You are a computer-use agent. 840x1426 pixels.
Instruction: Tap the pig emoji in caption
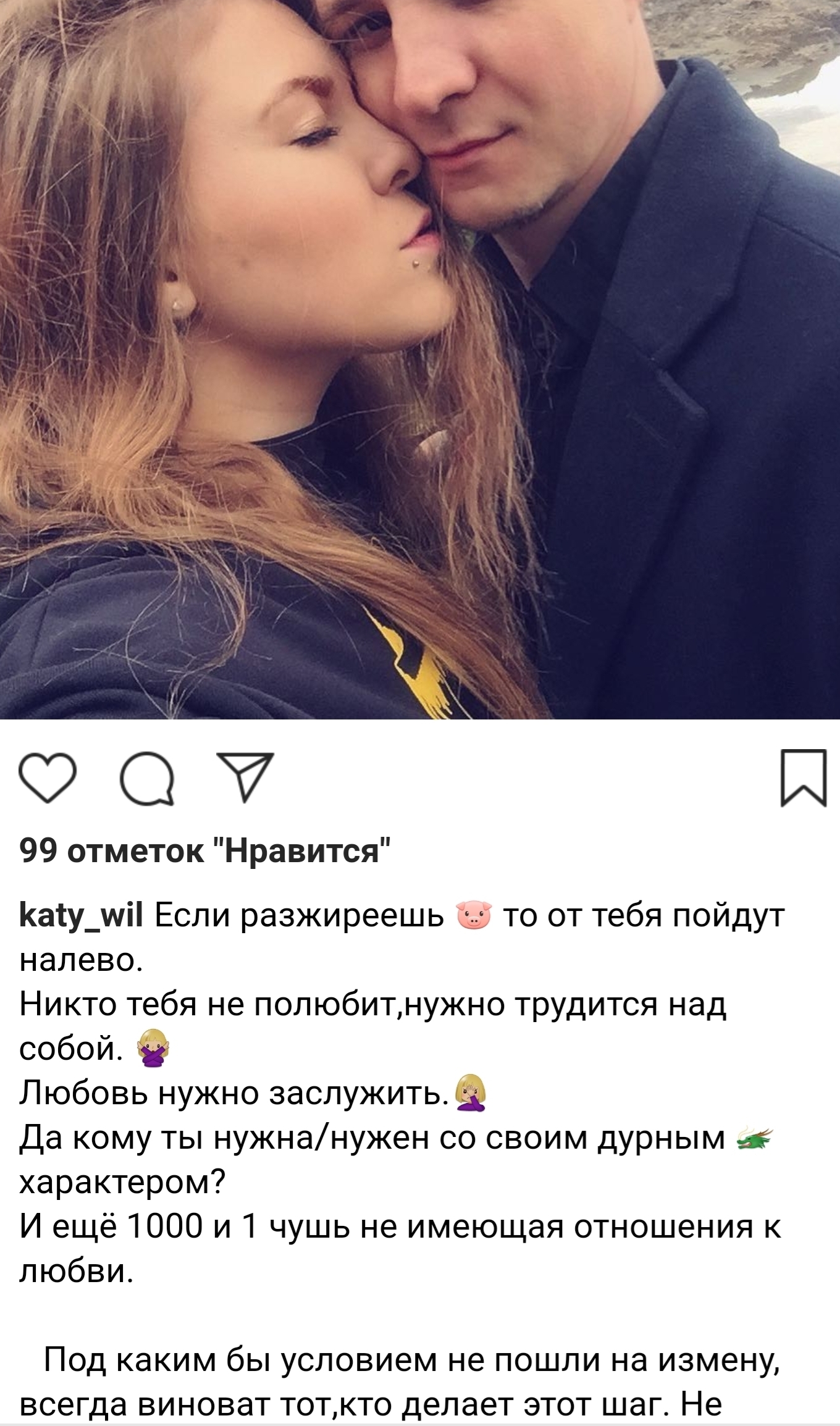(474, 916)
